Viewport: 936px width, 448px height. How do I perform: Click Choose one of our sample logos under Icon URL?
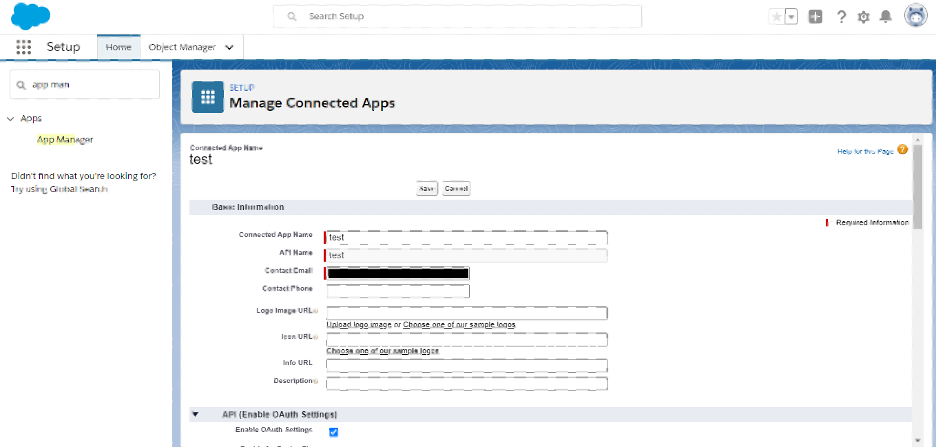point(383,351)
